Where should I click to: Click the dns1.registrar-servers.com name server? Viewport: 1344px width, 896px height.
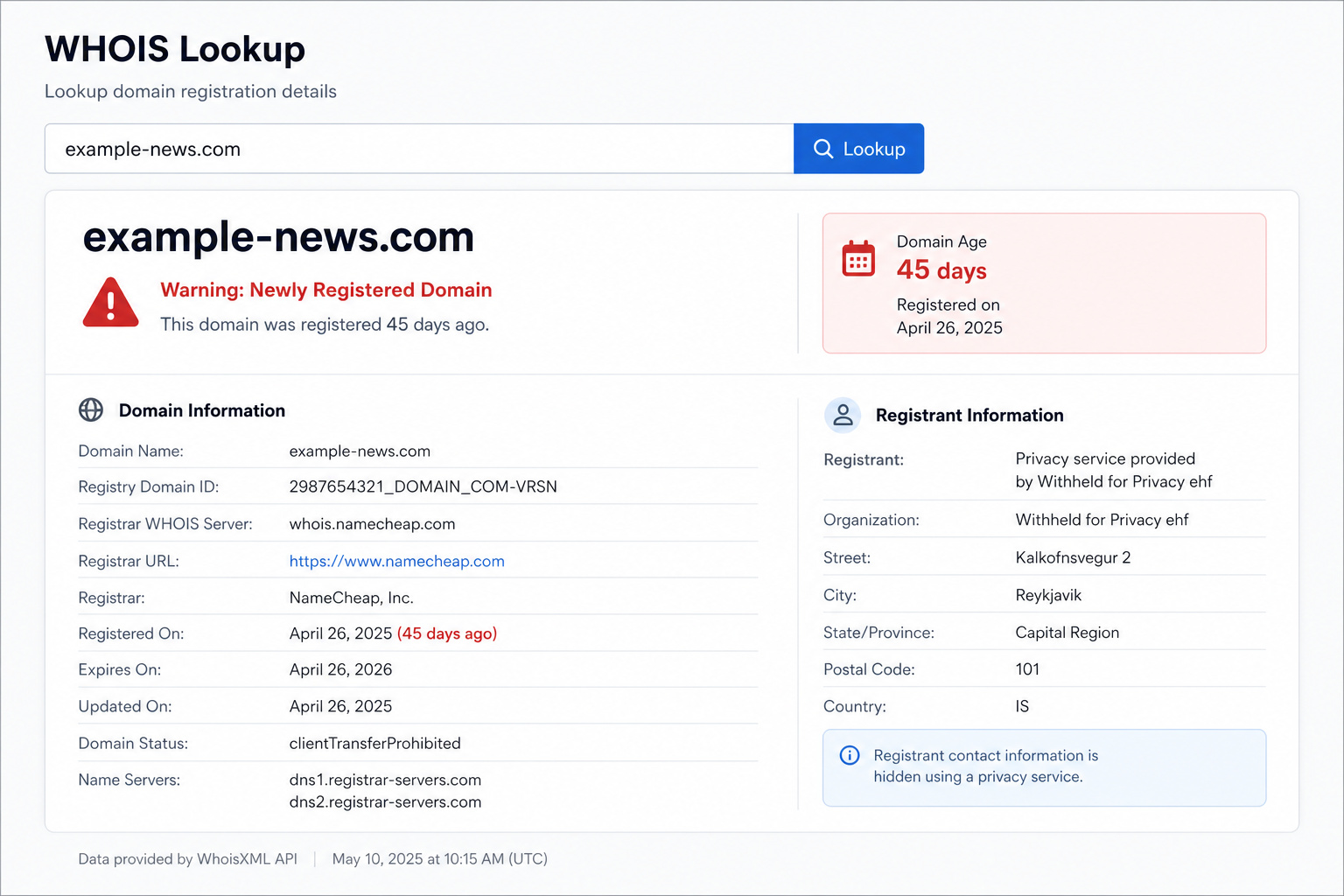point(385,780)
